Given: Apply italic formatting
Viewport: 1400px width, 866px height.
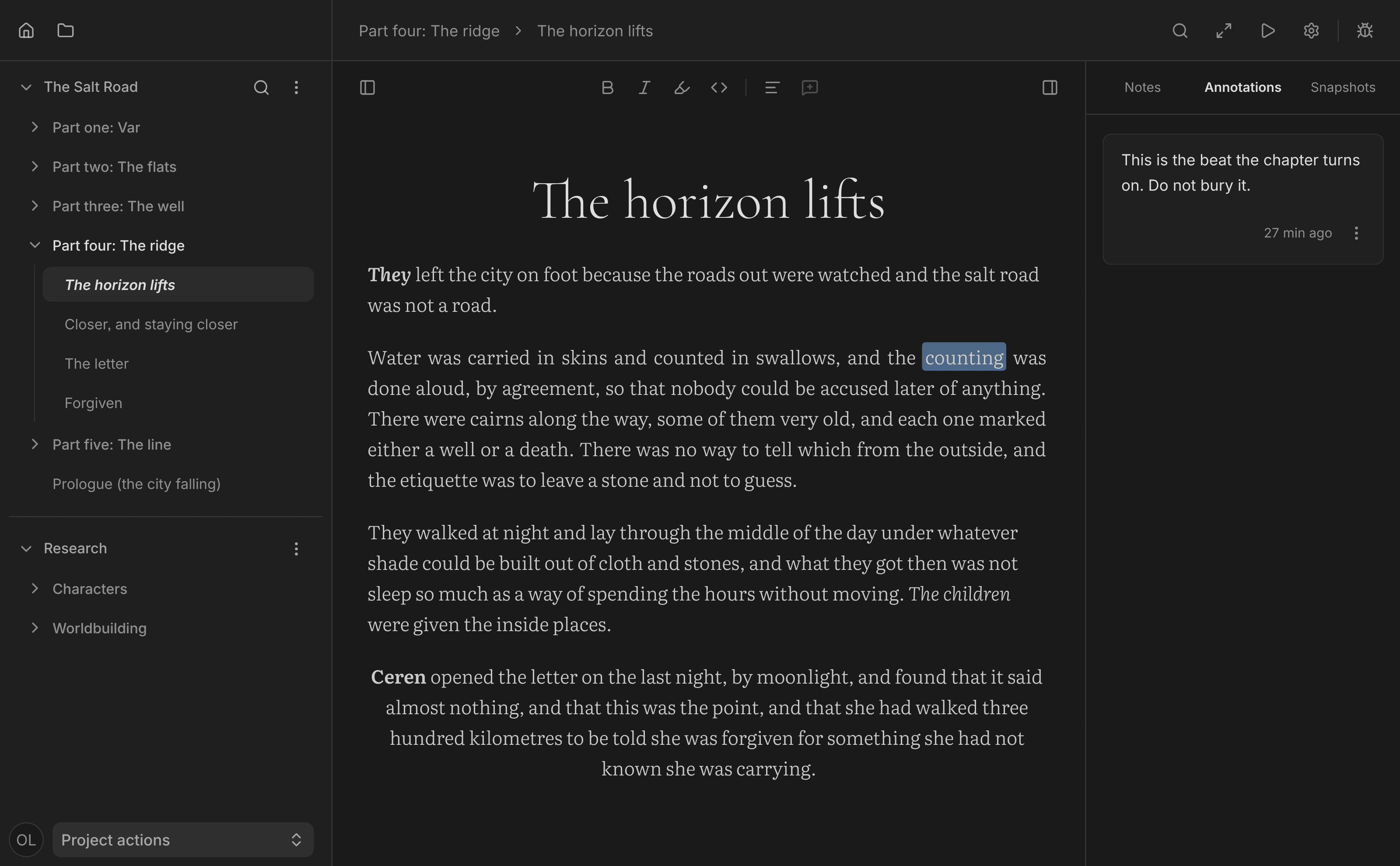Looking at the screenshot, I should tap(644, 87).
